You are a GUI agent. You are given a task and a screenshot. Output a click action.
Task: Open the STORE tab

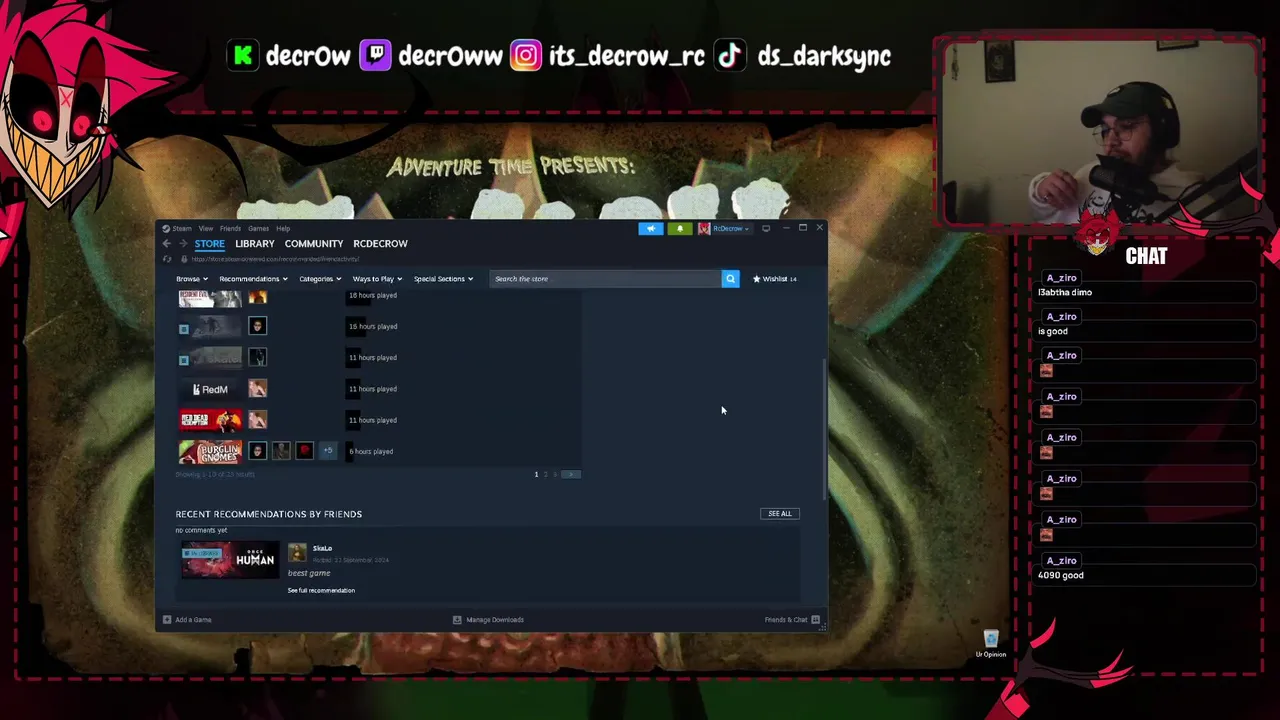[x=210, y=244]
